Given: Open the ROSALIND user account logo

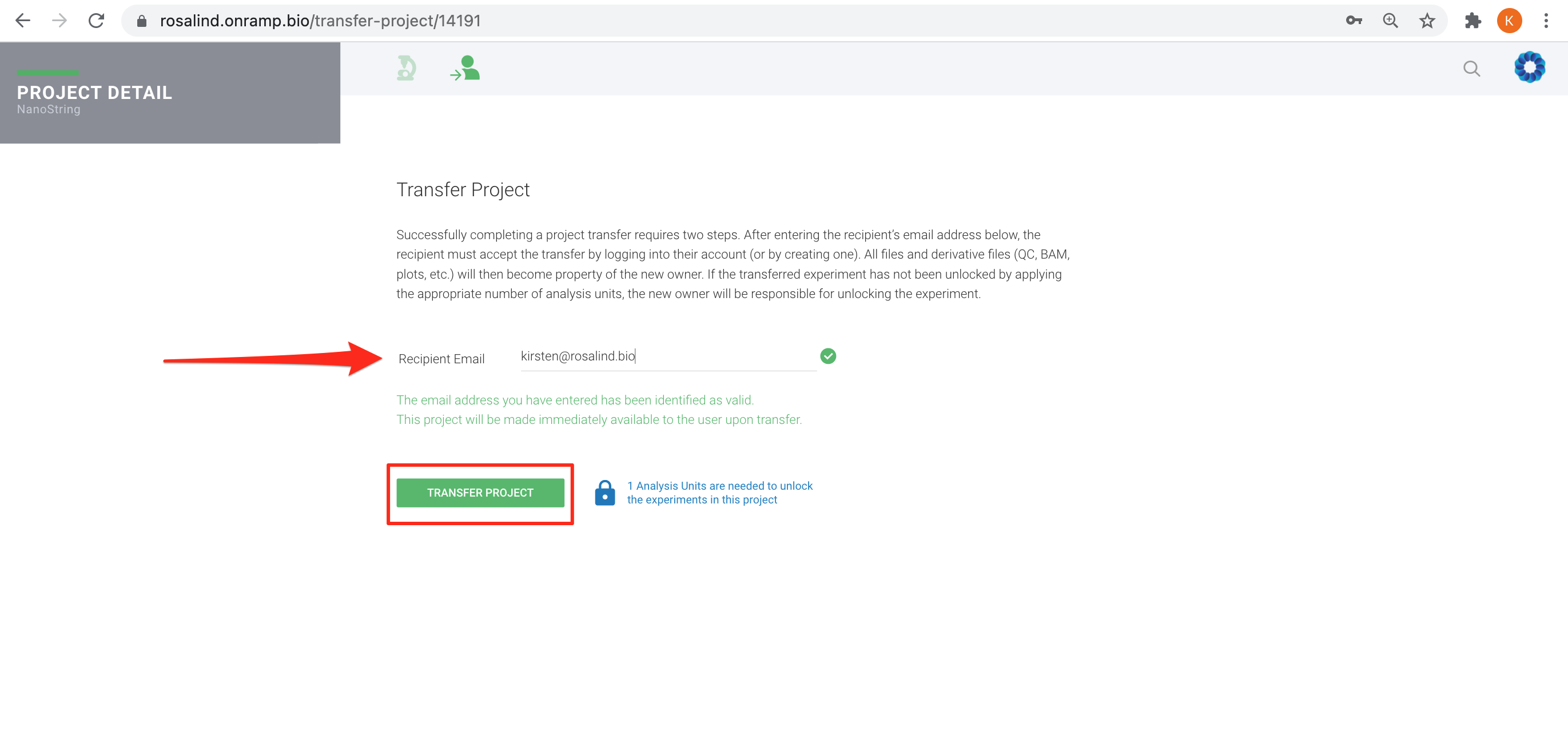Looking at the screenshot, I should point(1530,67).
